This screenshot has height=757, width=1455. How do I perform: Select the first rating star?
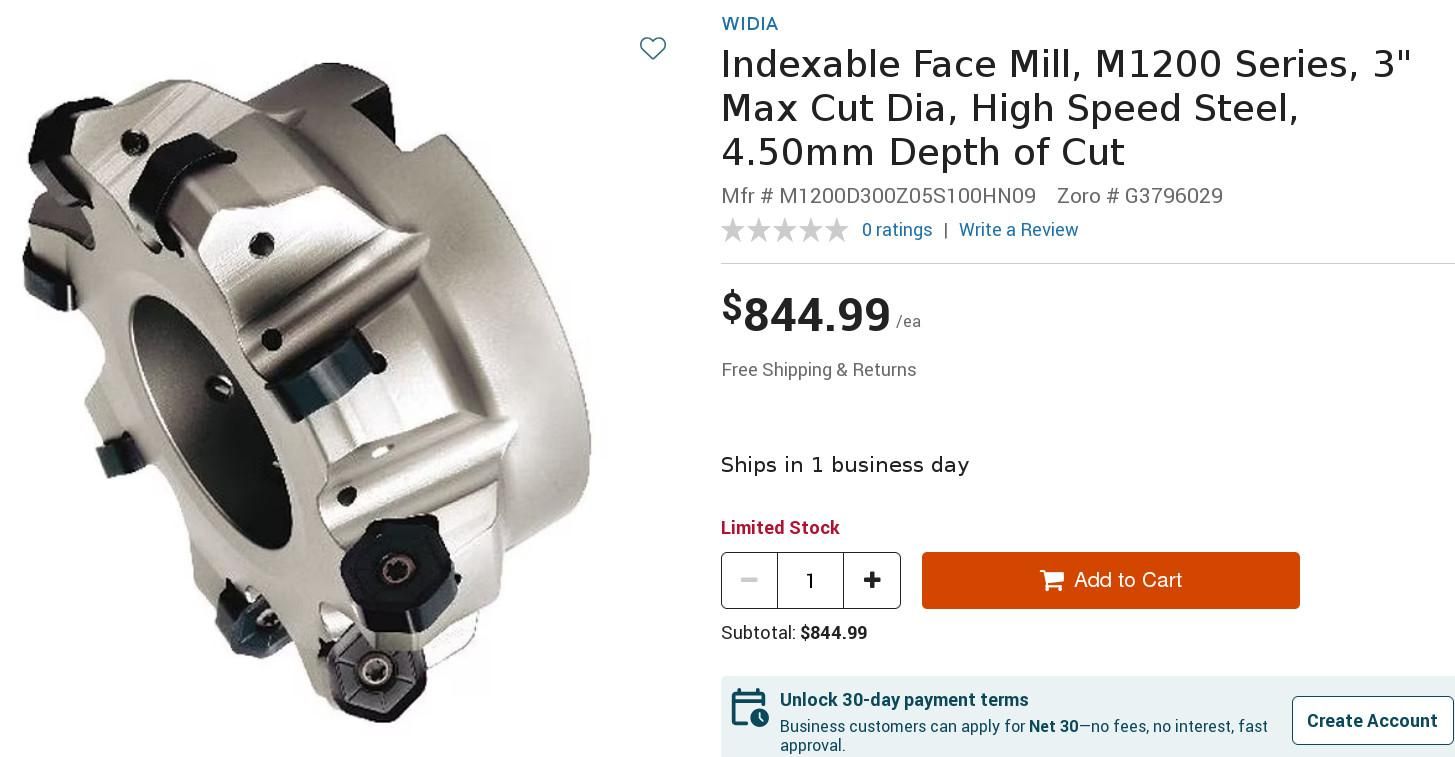733,230
